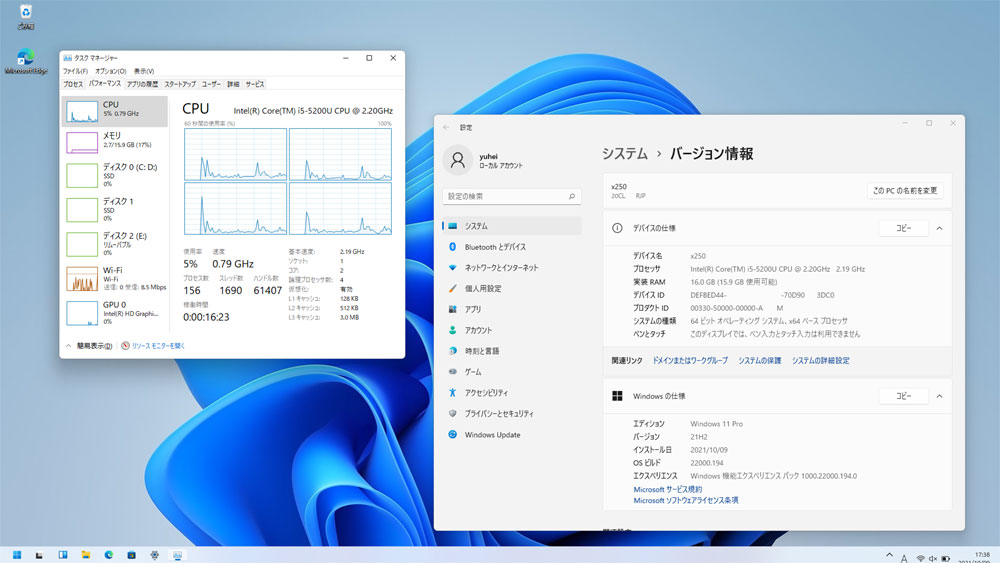
Task: Open アカウント in Settings sidebar
Action: pyautogui.click(x=511, y=330)
